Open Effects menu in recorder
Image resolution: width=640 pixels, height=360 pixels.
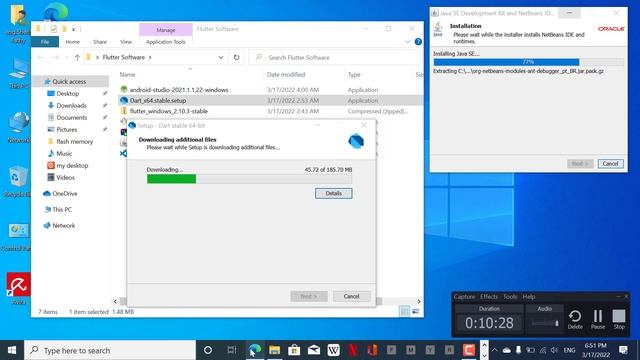(x=489, y=297)
